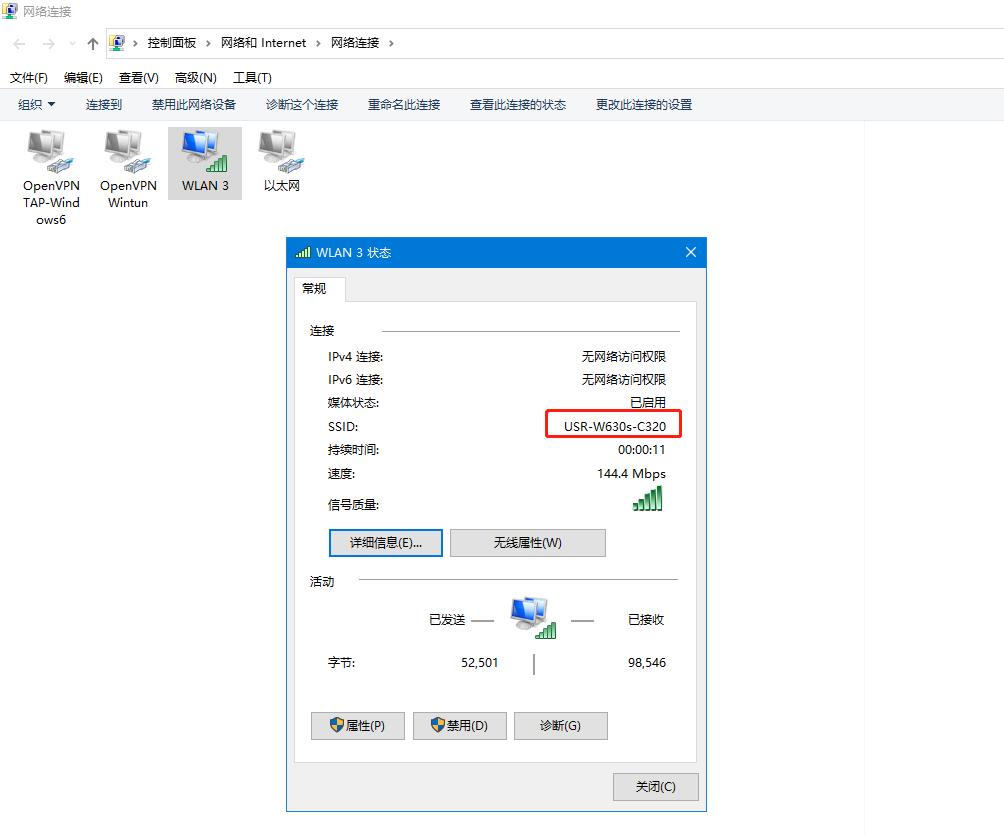Click the 详细信息(E)... button

tap(385, 543)
